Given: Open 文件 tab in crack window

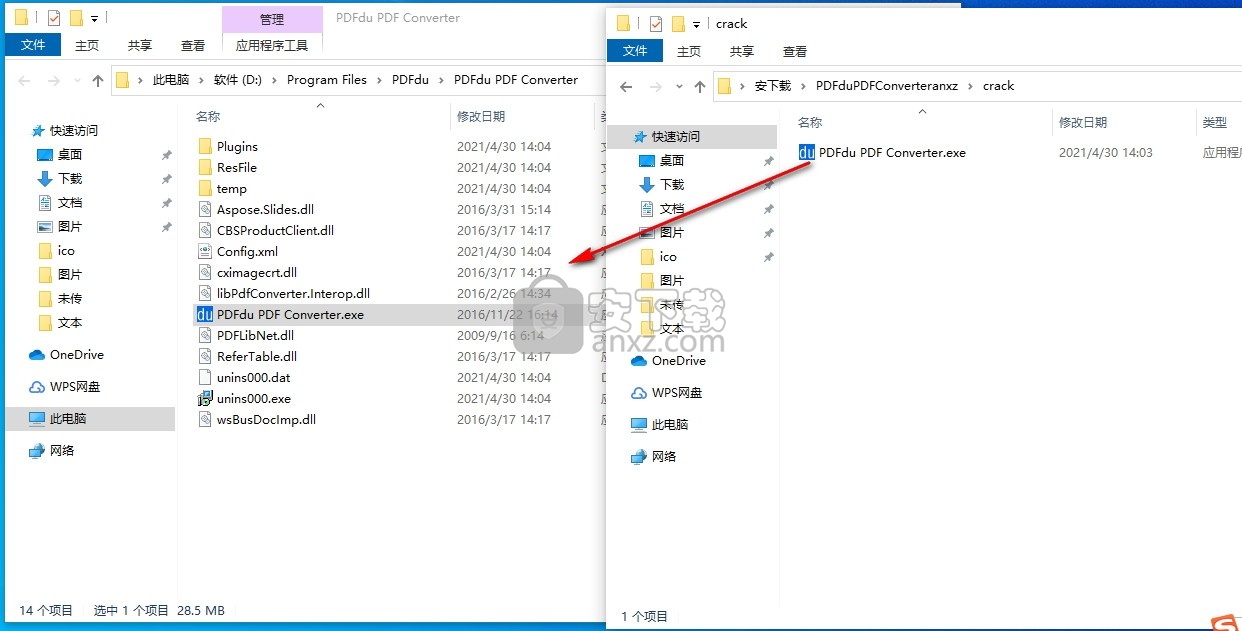Looking at the screenshot, I should 635,51.
